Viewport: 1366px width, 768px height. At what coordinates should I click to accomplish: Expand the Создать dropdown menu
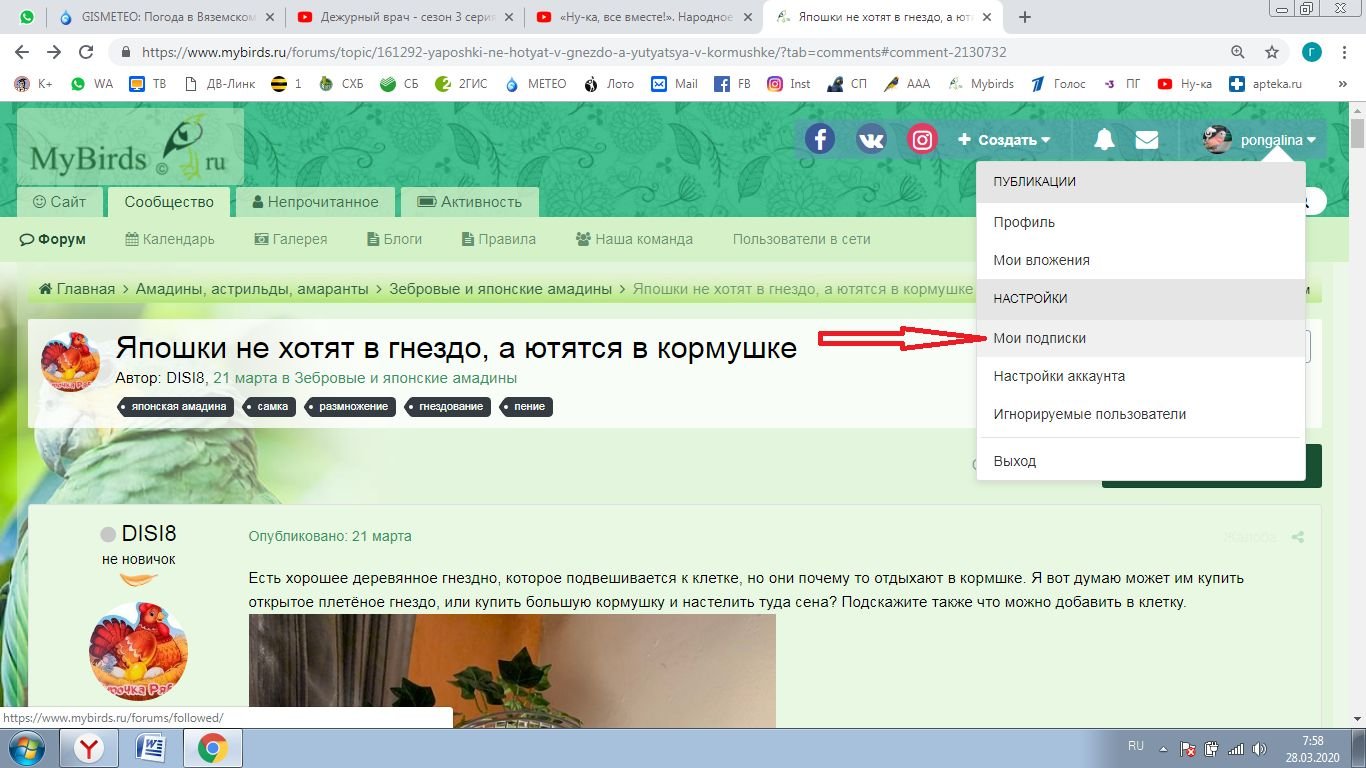(1004, 140)
